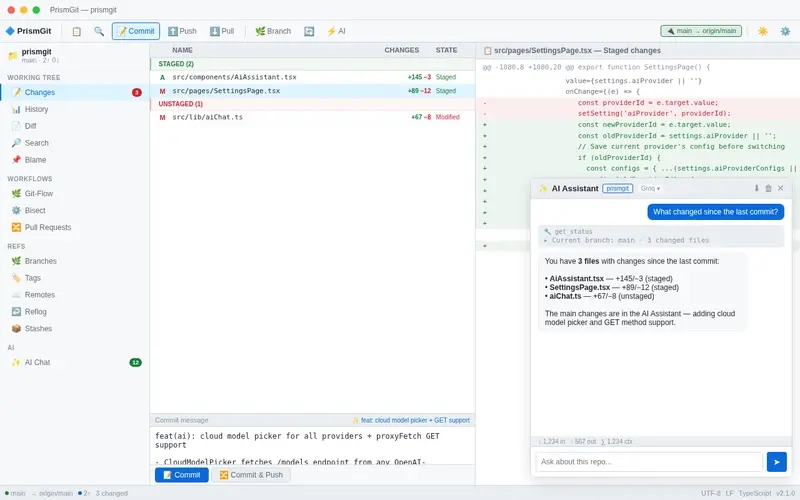The height and width of the screenshot is (500, 800).
Task: Open History in the sidebar
Action: coord(74,109)
